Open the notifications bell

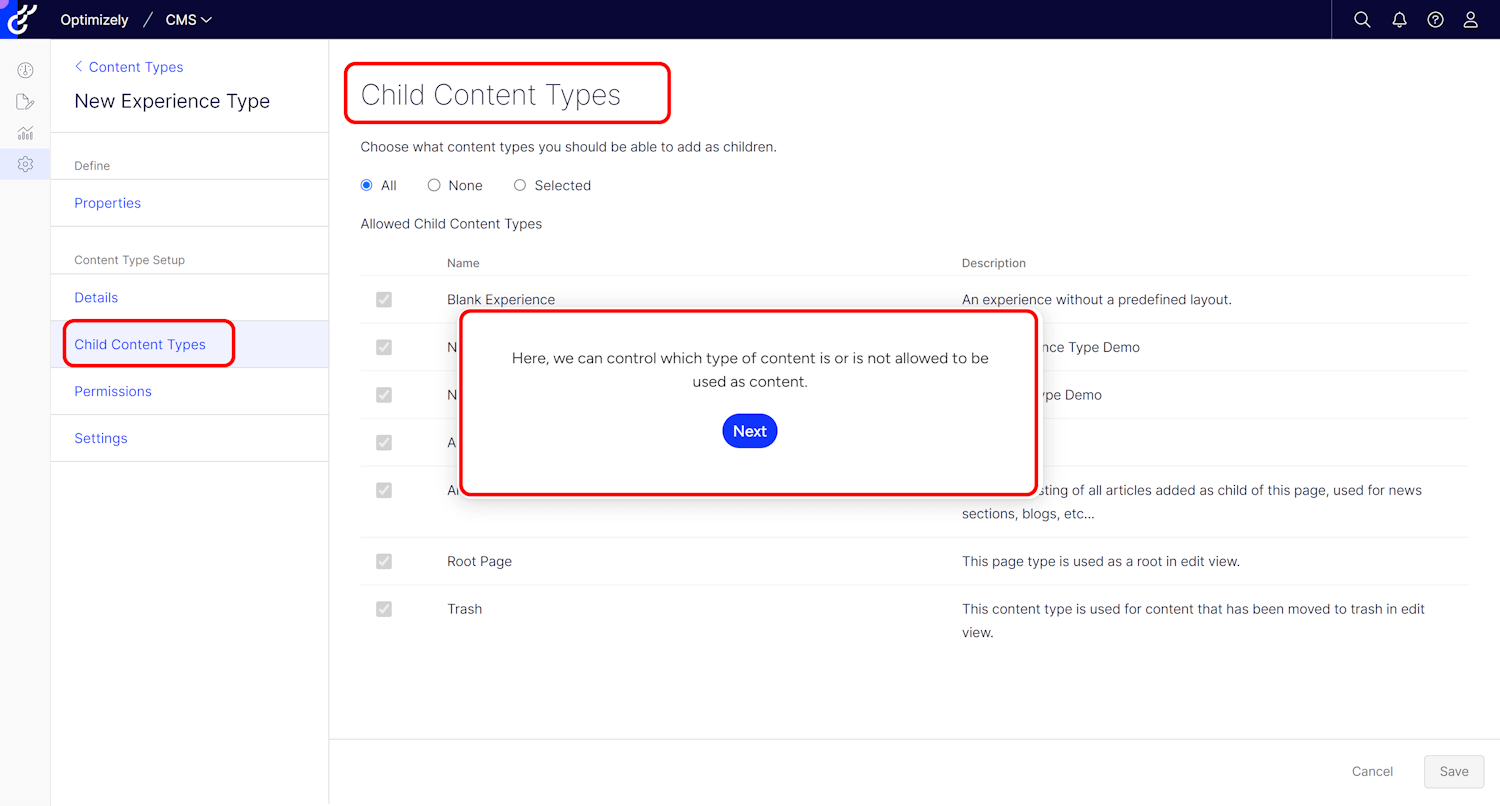(1399, 20)
